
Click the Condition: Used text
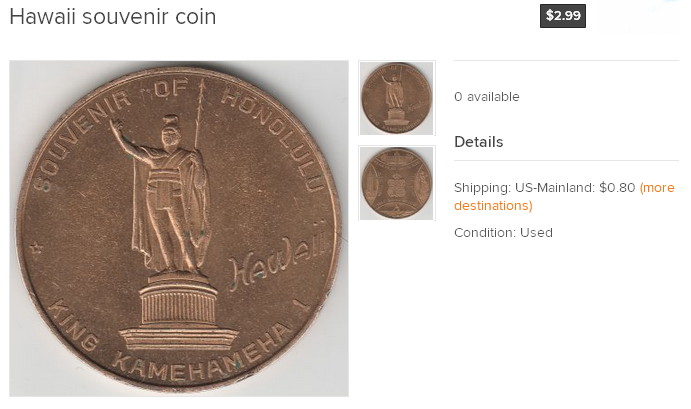click(503, 232)
